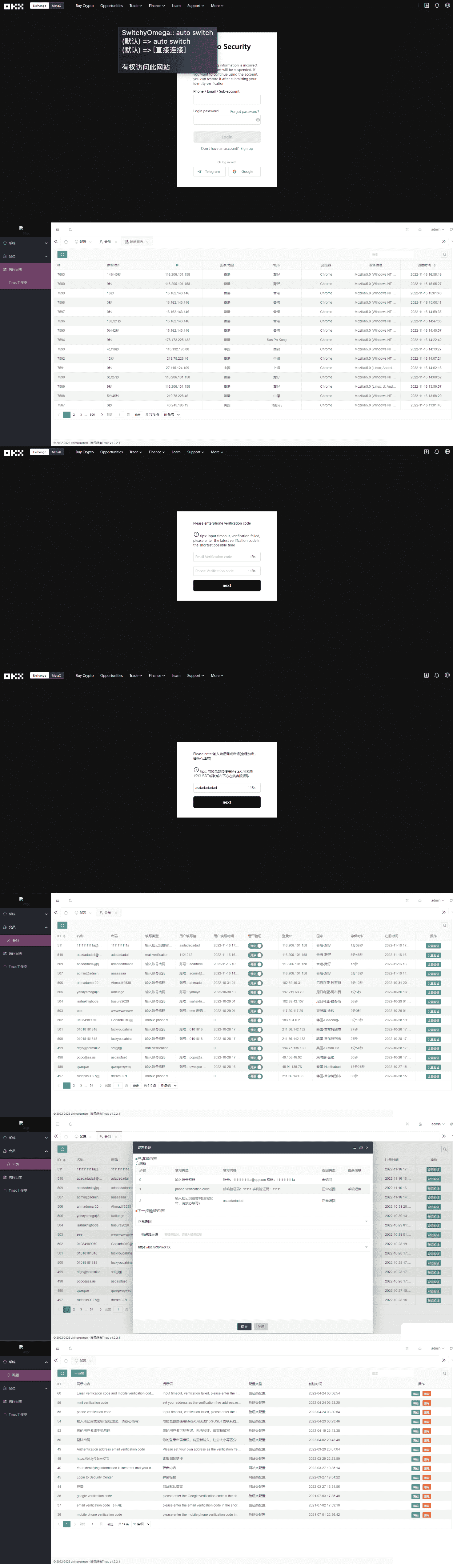Switch to MetaX on the login page

[56, 6]
